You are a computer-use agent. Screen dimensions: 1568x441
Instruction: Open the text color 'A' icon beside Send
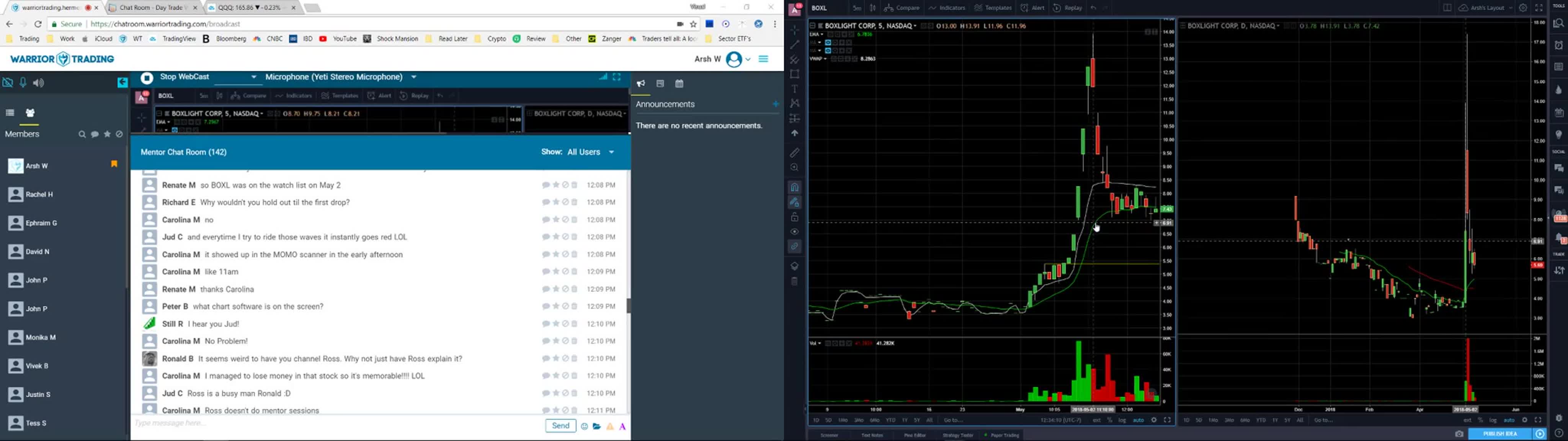(x=623, y=427)
